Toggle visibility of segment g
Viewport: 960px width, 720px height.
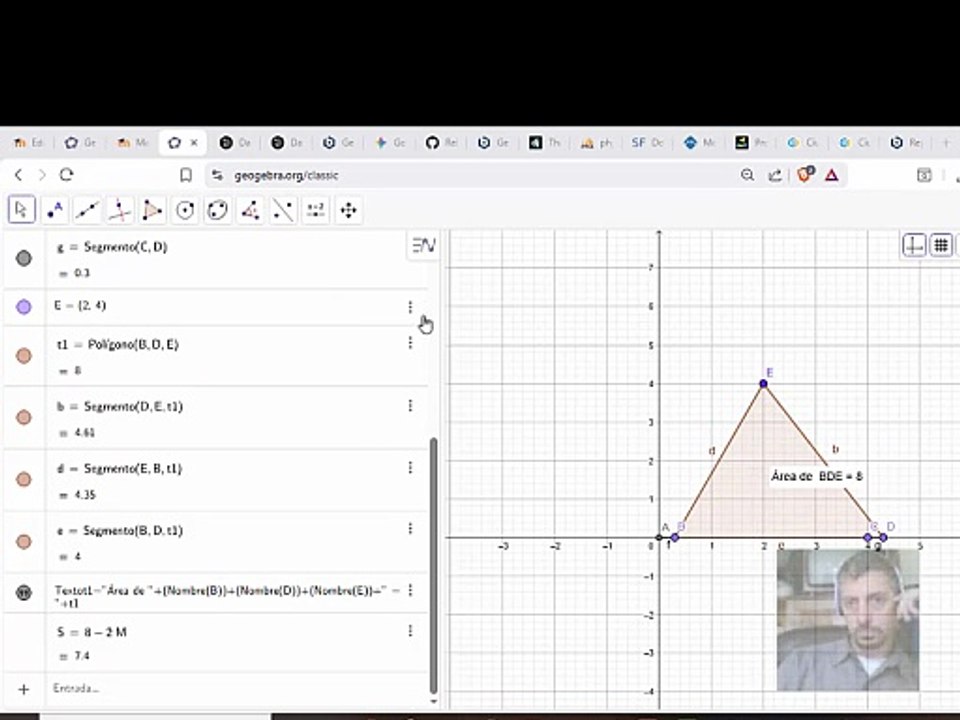pos(24,258)
